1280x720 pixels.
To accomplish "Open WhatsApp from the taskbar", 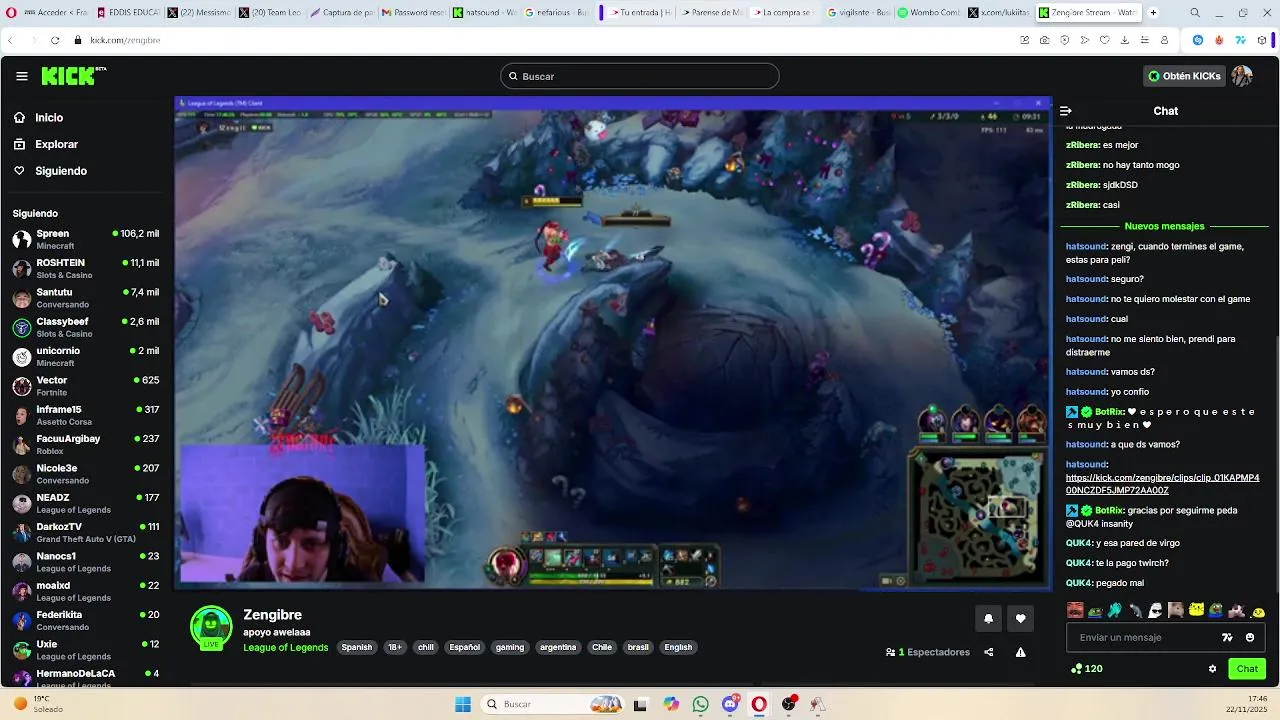I will (700, 704).
